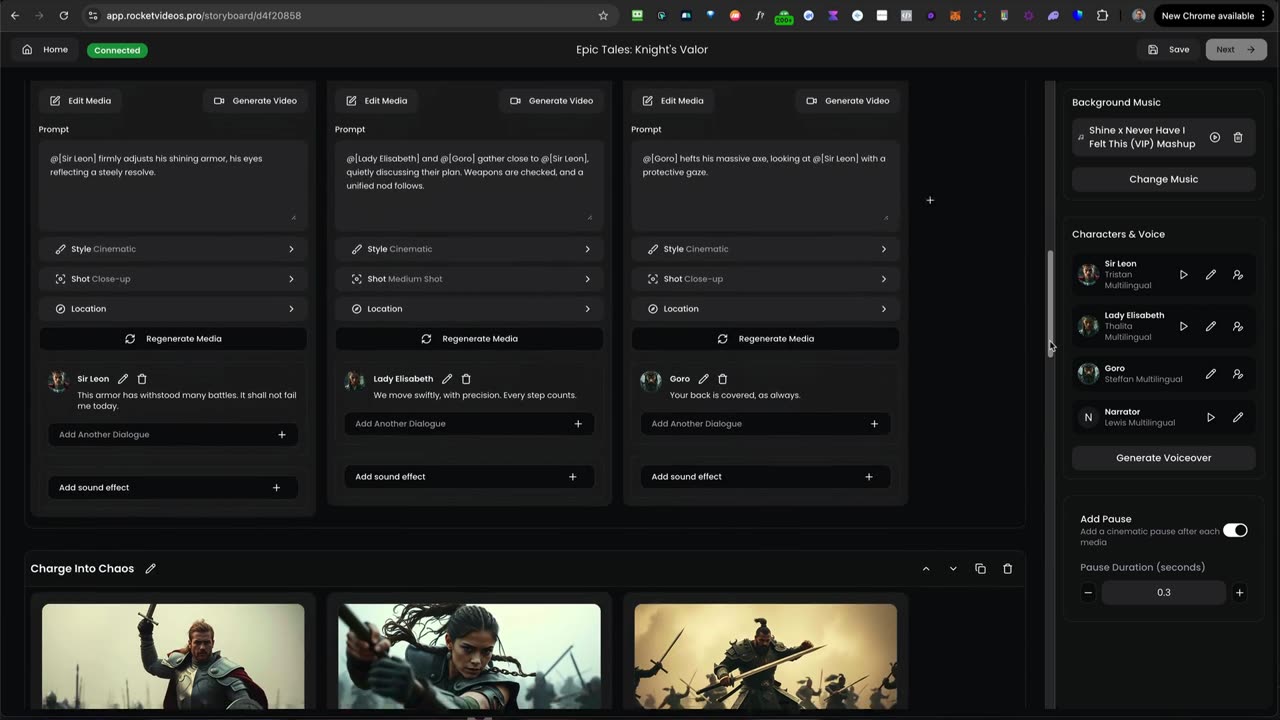Open Shot Close-up options for Goro card
1280x720 pixels.
[x=765, y=279]
